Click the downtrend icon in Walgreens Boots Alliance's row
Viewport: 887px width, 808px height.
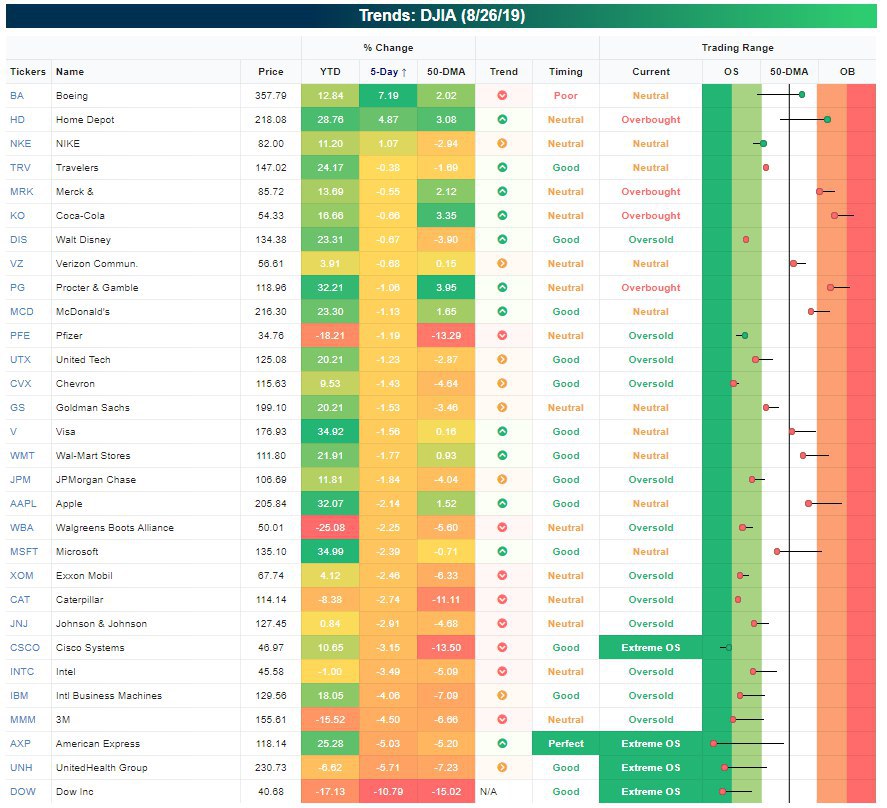tap(502, 527)
